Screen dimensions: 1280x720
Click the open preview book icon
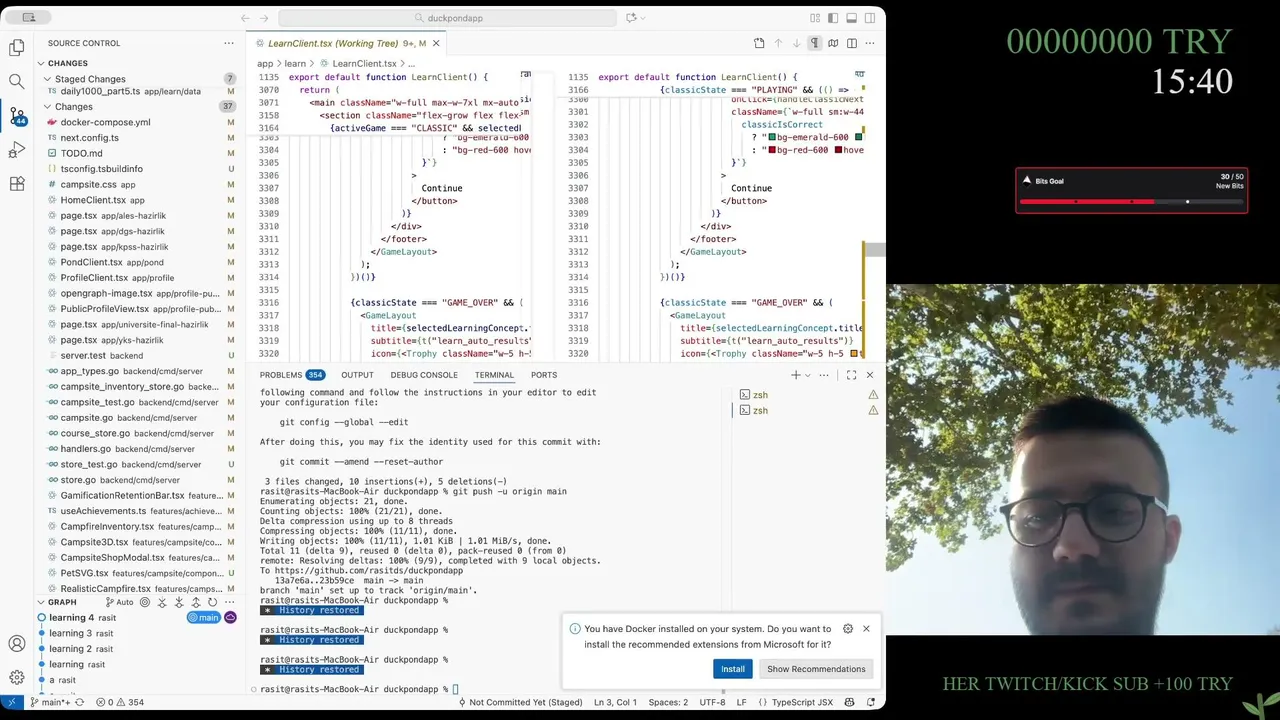click(x=833, y=43)
